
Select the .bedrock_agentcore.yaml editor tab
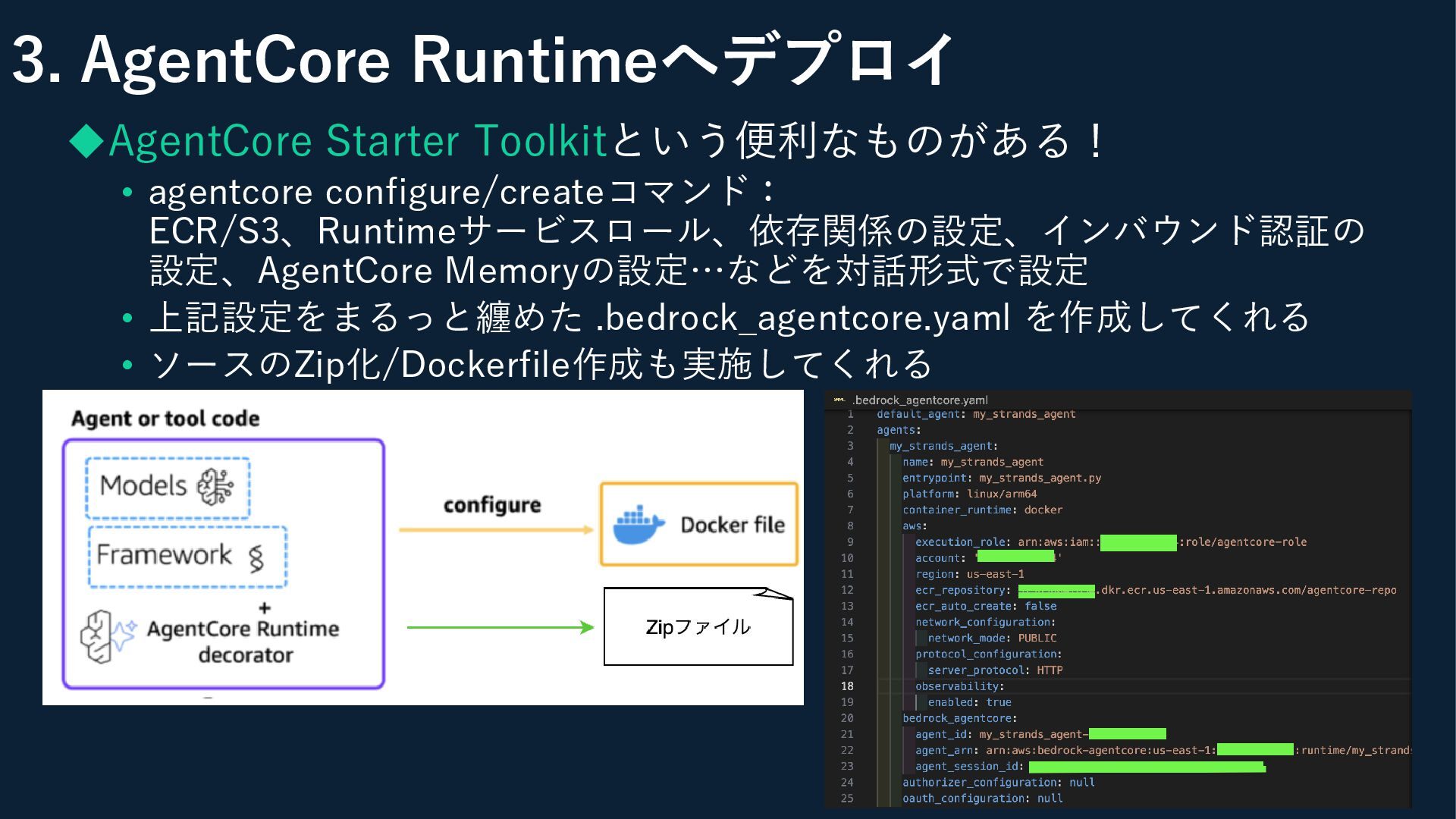[x=919, y=400]
